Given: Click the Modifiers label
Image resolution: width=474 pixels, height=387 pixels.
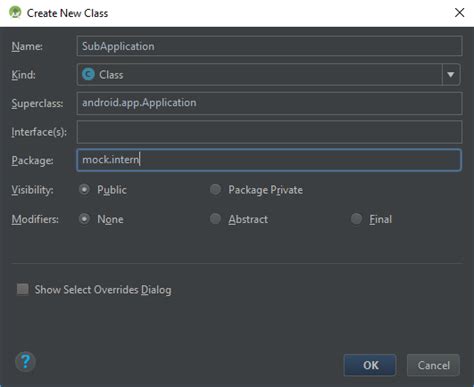Looking at the screenshot, I should 35,219.
